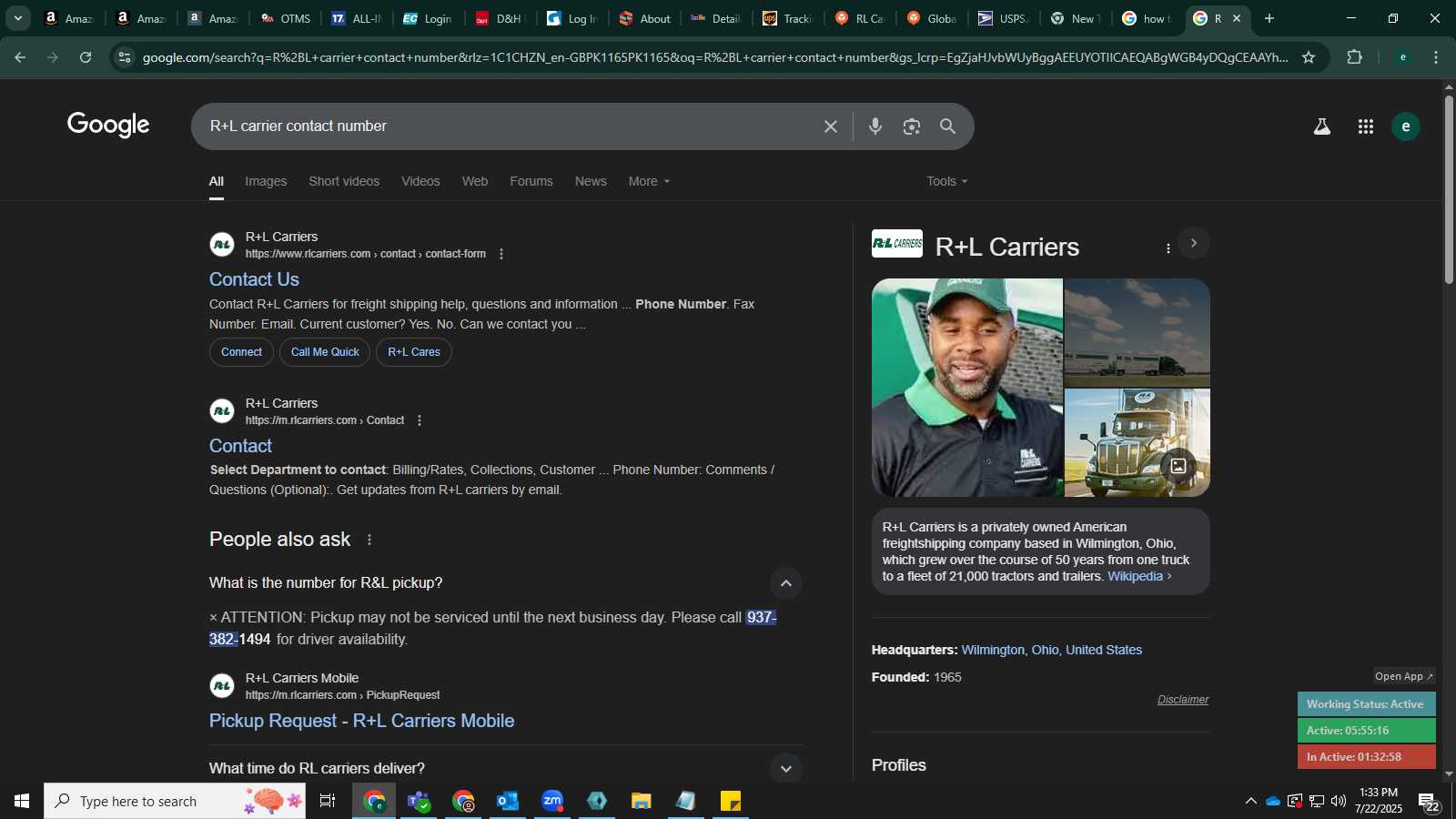Viewport: 1456px width, 819px height.
Task: Open File Explorer from the taskbar
Action: coord(642,801)
